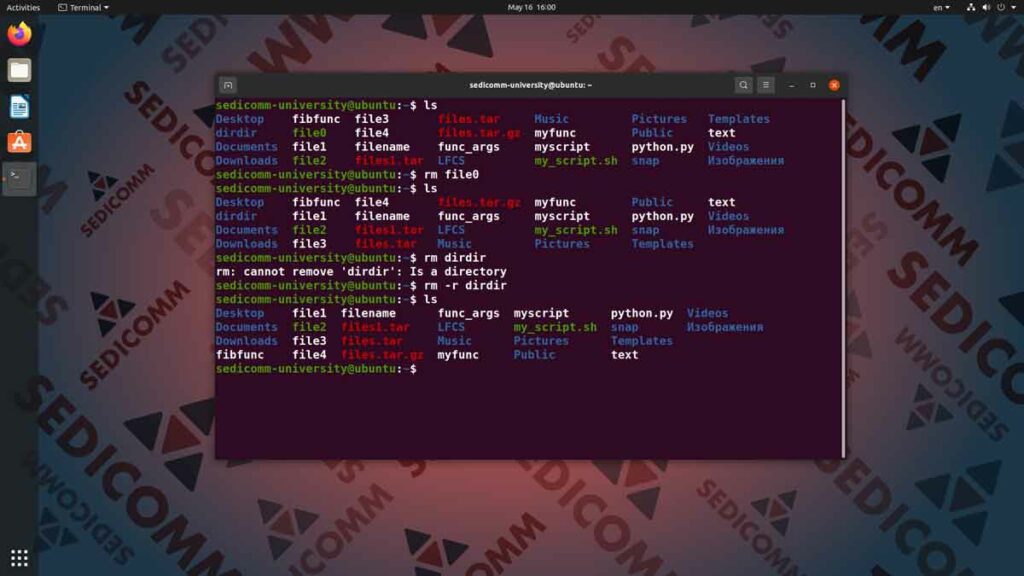Image resolution: width=1024 pixels, height=576 pixels.
Task: Click the terminal title 'sedicomm-university@ubuntu: ~'
Action: coord(530,85)
